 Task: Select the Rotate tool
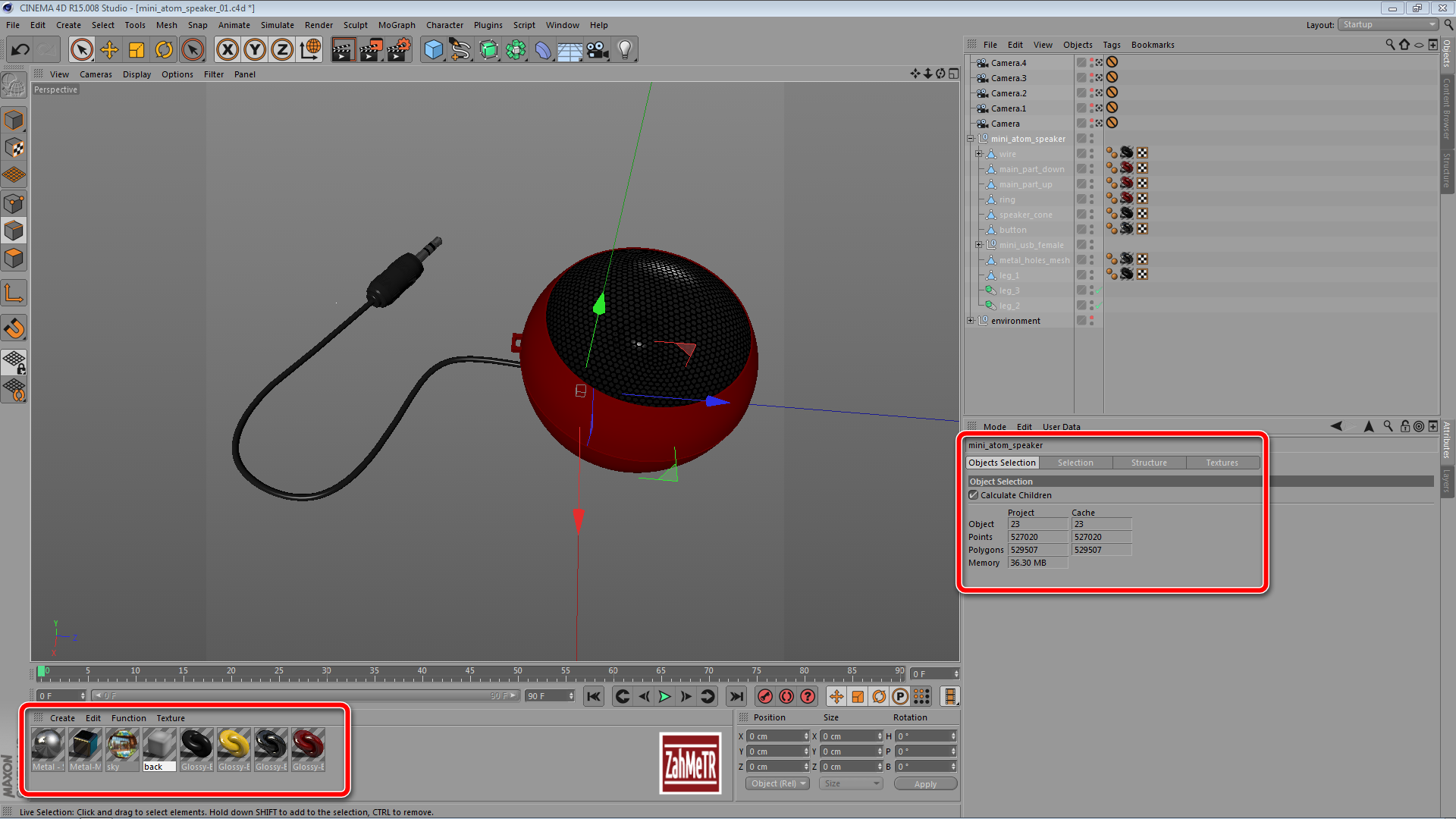tap(164, 50)
